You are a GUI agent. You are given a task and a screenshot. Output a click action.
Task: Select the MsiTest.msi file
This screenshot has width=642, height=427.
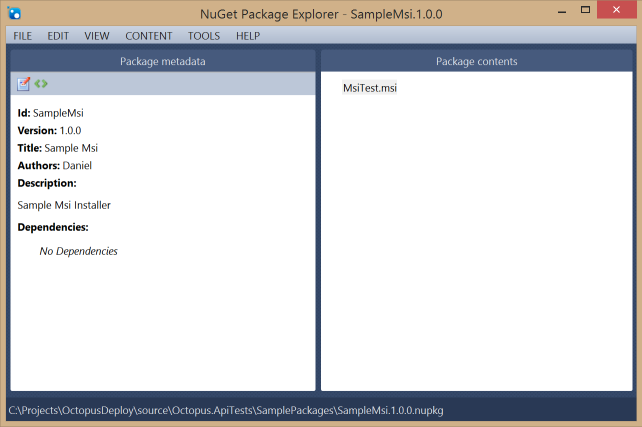pyautogui.click(x=370, y=89)
